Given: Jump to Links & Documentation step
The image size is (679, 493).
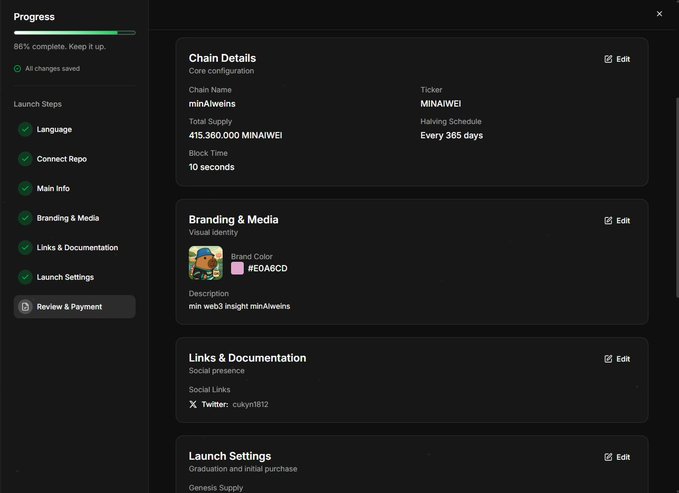Looking at the screenshot, I should [74, 247].
